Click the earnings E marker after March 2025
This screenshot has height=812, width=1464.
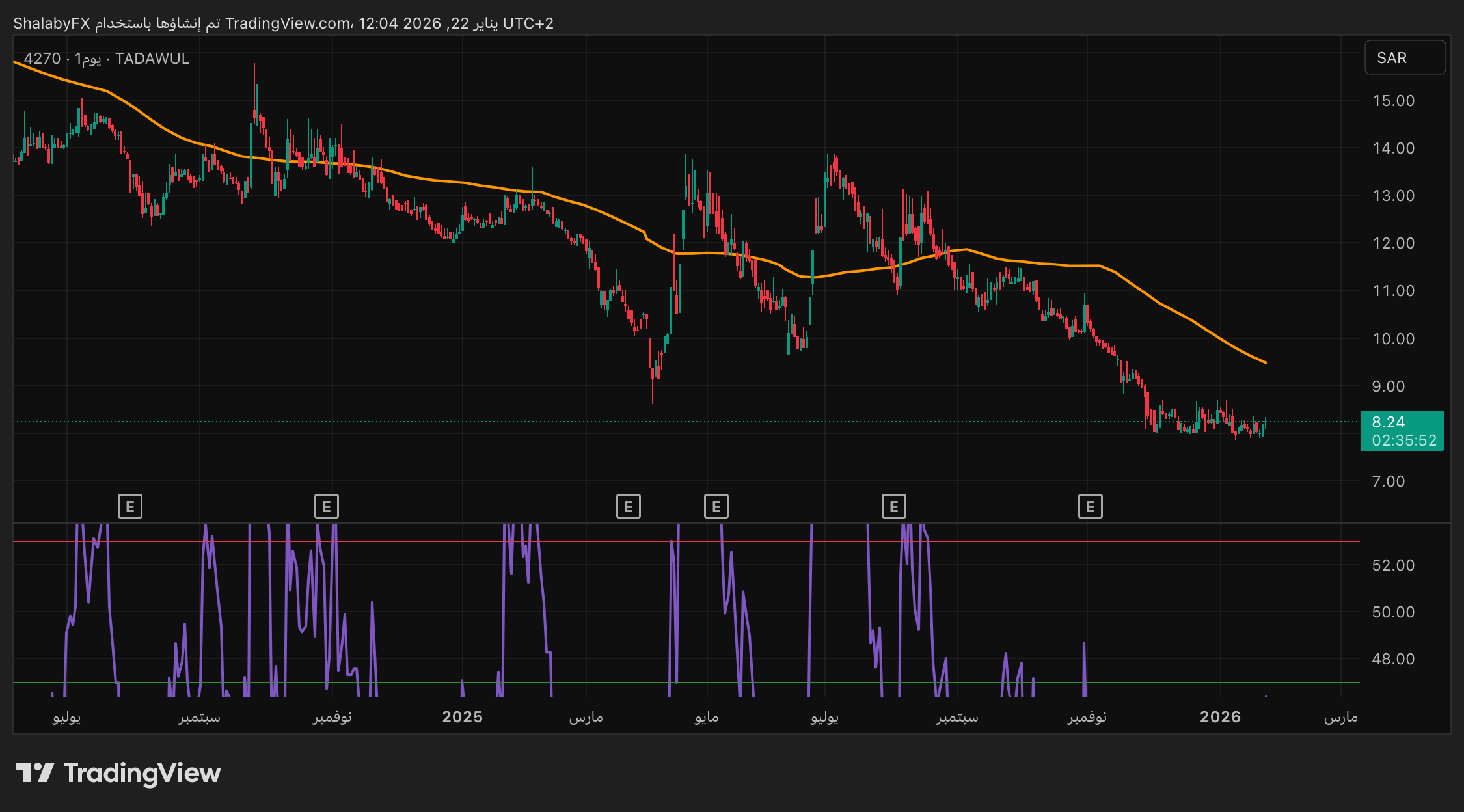click(x=629, y=506)
